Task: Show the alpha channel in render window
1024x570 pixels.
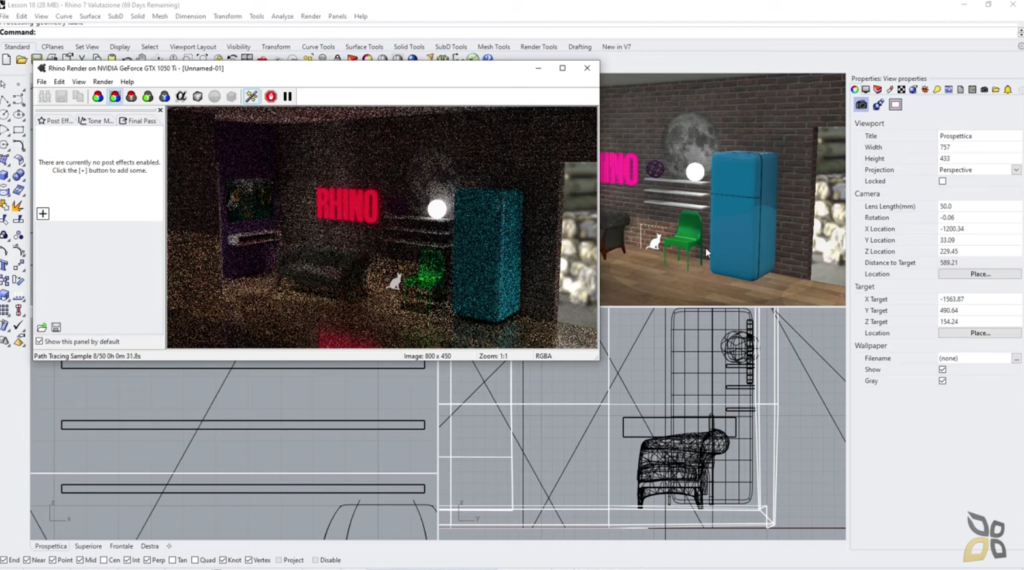Action: (181, 97)
